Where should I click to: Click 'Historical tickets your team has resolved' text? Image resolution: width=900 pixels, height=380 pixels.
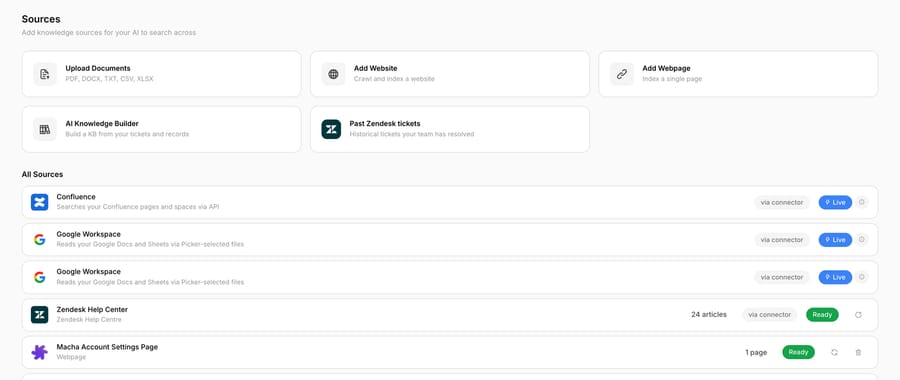pyautogui.click(x=412, y=134)
